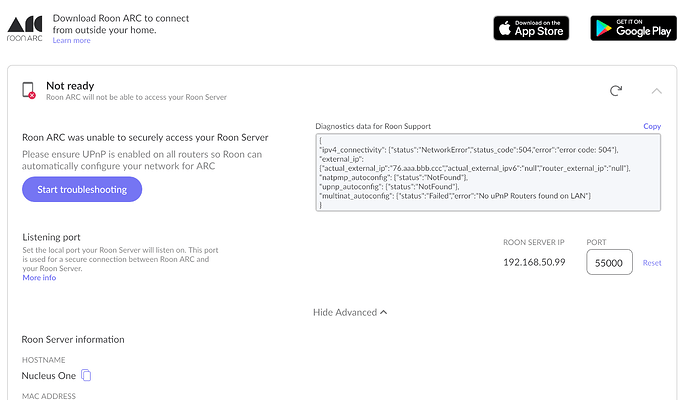
Task: Open the Learn more link
Action: click(x=72, y=40)
